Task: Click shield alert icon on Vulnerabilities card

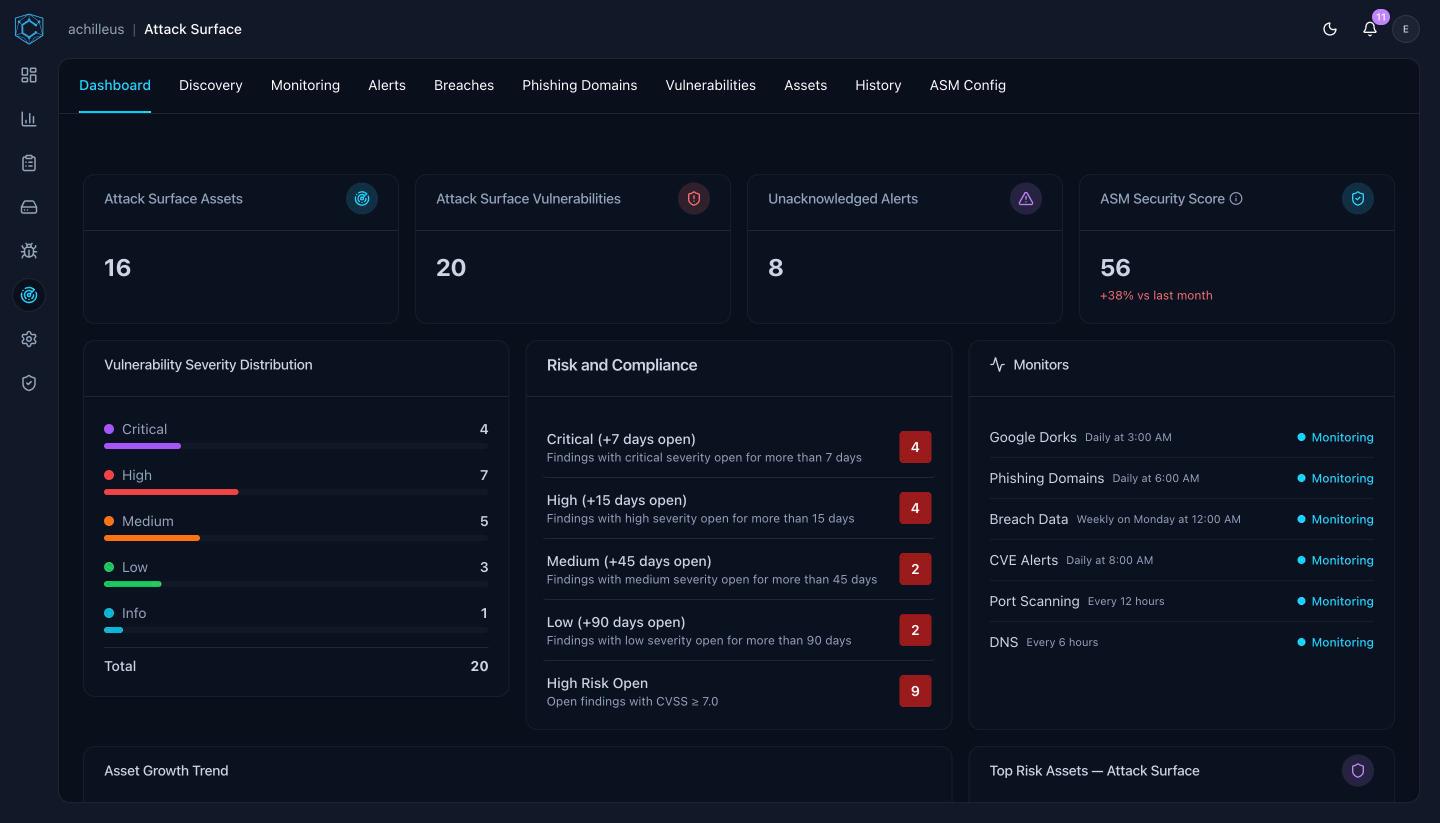Action: pyautogui.click(x=694, y=199)
